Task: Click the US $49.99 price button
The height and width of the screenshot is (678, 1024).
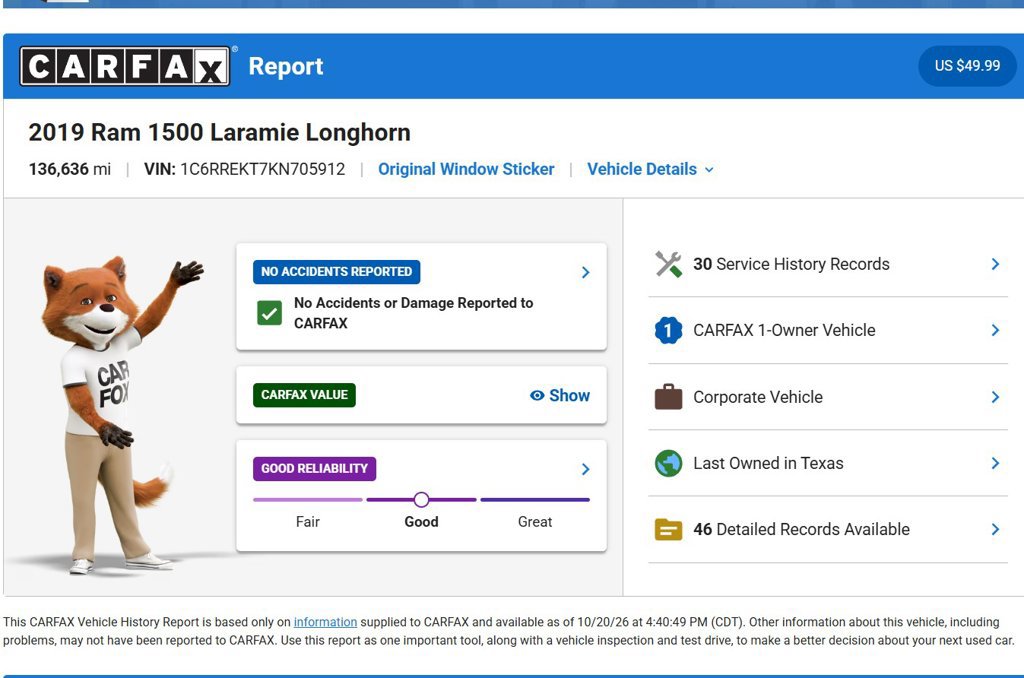Action: 967,66
